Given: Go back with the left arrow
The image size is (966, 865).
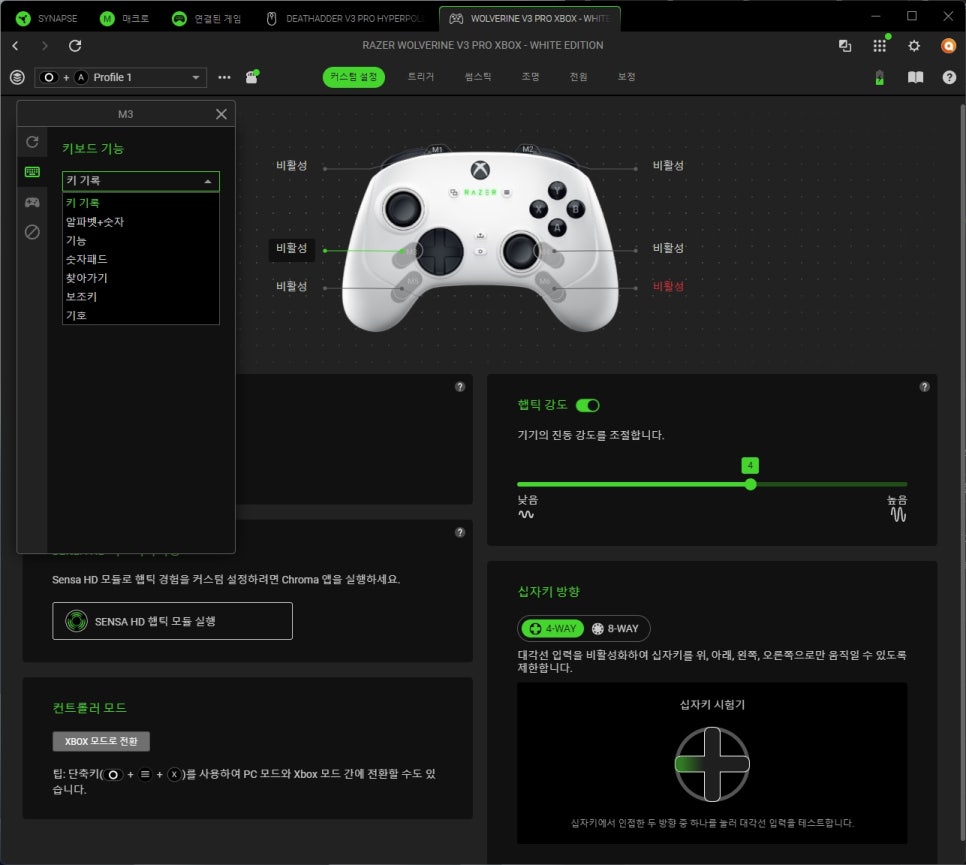Looking at the screenshot, I should 15,46.
